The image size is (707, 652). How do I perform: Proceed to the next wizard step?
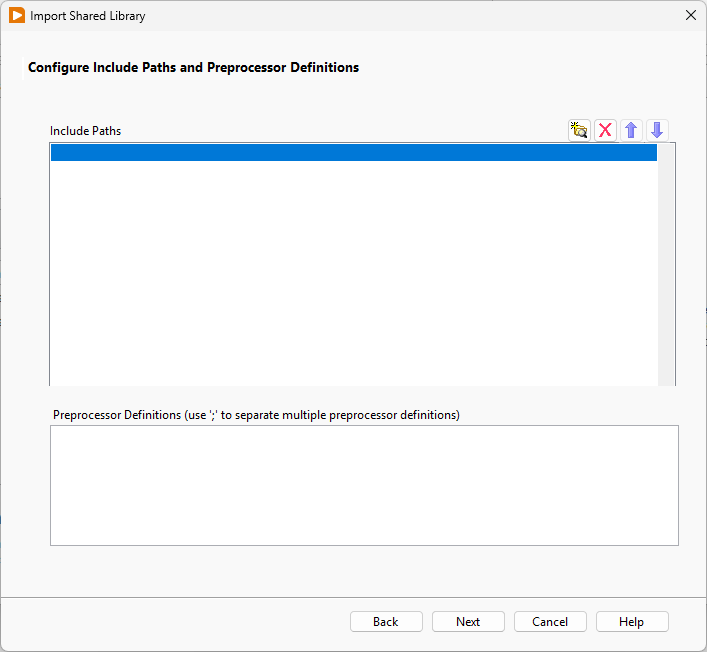coord(468,621)
